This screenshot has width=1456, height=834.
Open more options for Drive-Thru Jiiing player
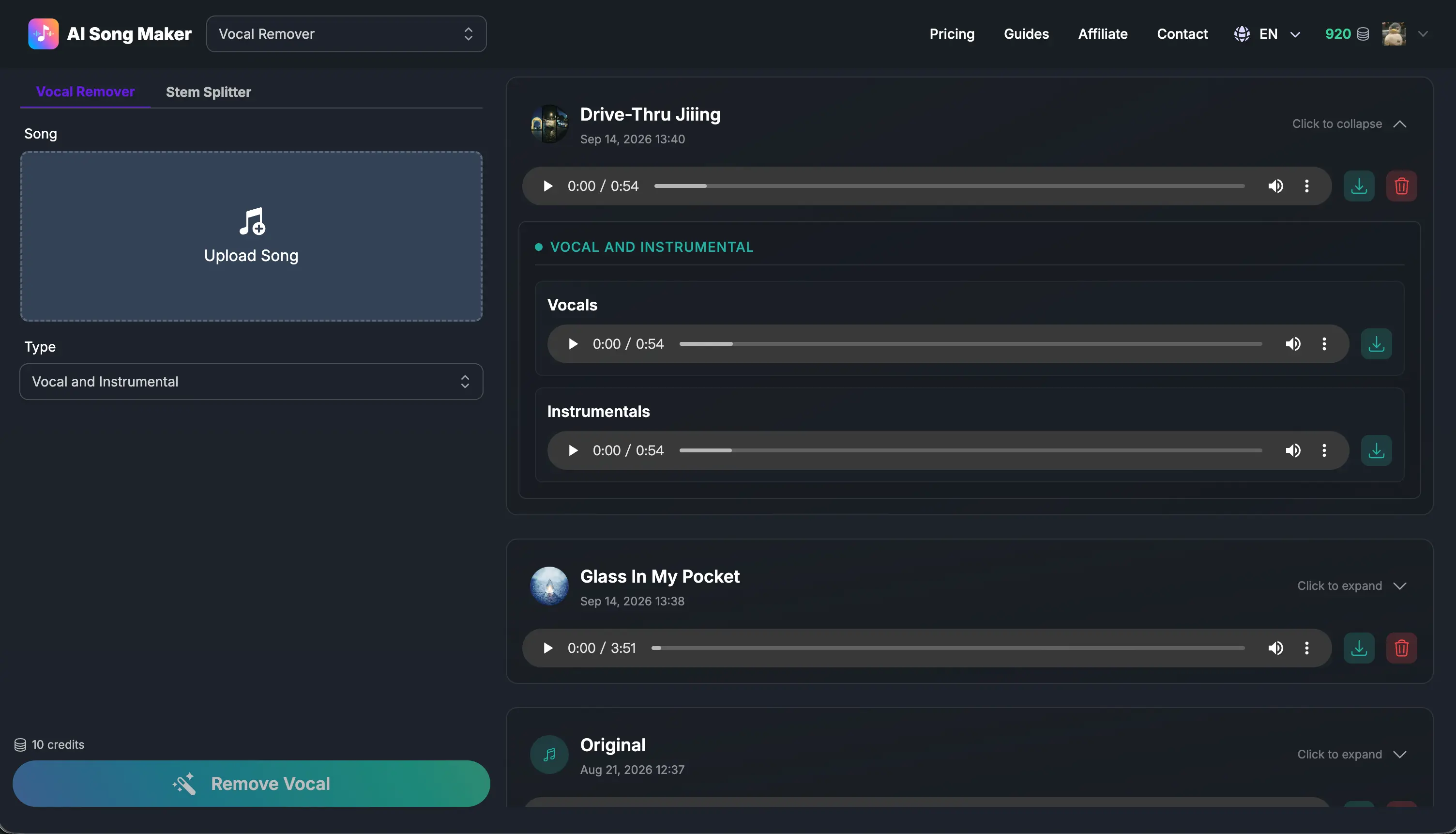click(1306, 186)
